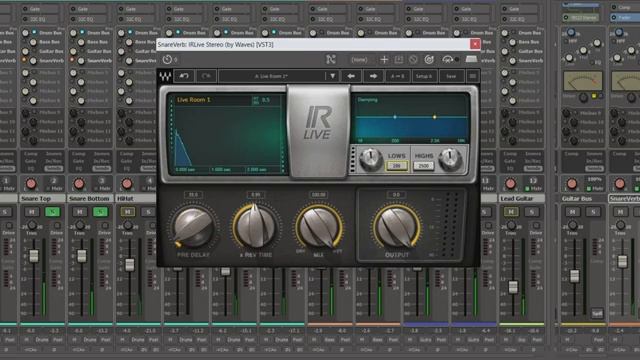The height and width of the screenshot is (360, 640).
Task: Open the preset dropdown arrow in IRLive
Action: 332,76
